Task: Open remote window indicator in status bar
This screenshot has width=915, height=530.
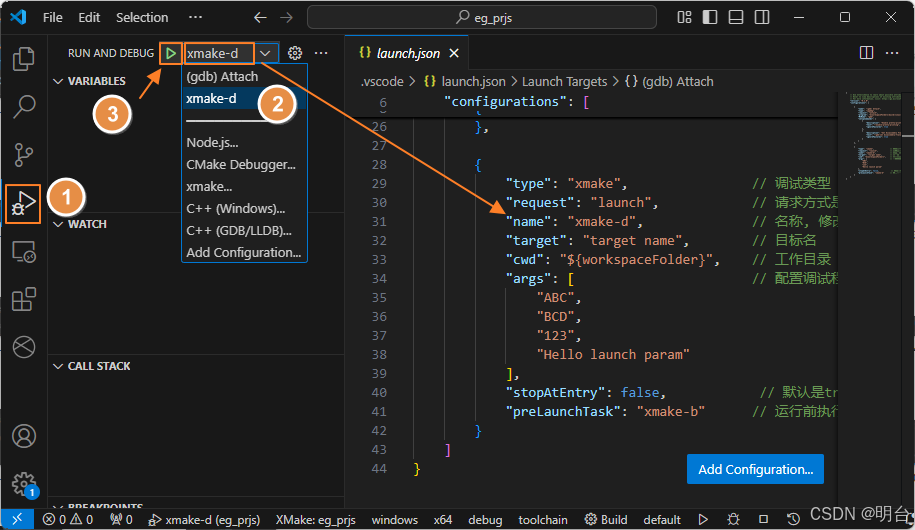Action: (17, 519)
